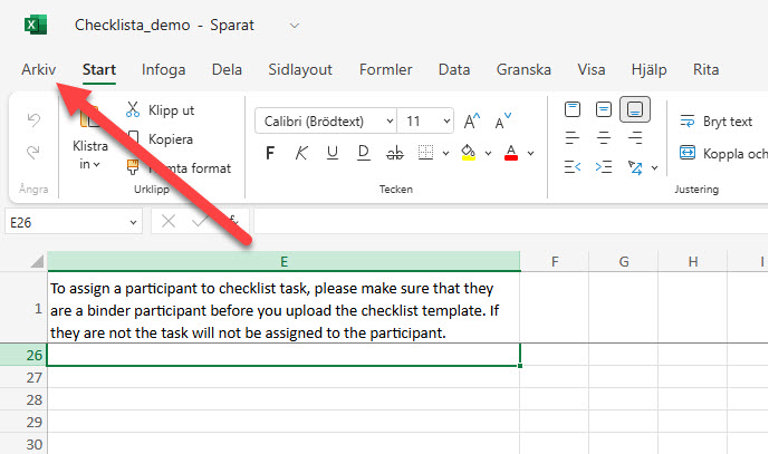Align text right
Image resolution: width=768 pixels, height=454 pixels.
pyautogui.click(x=635, y=138)
